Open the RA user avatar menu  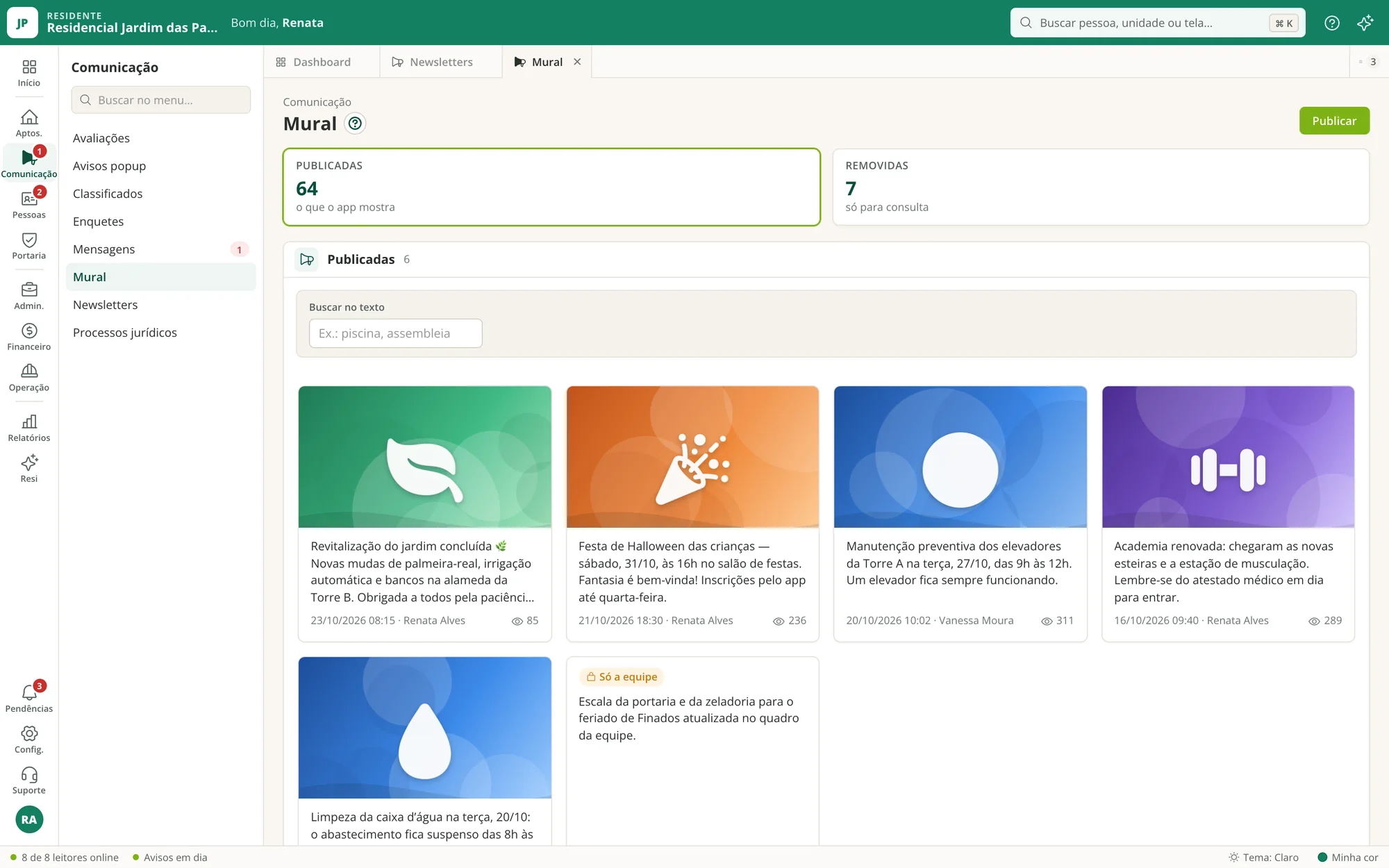(x=29, y=819)
